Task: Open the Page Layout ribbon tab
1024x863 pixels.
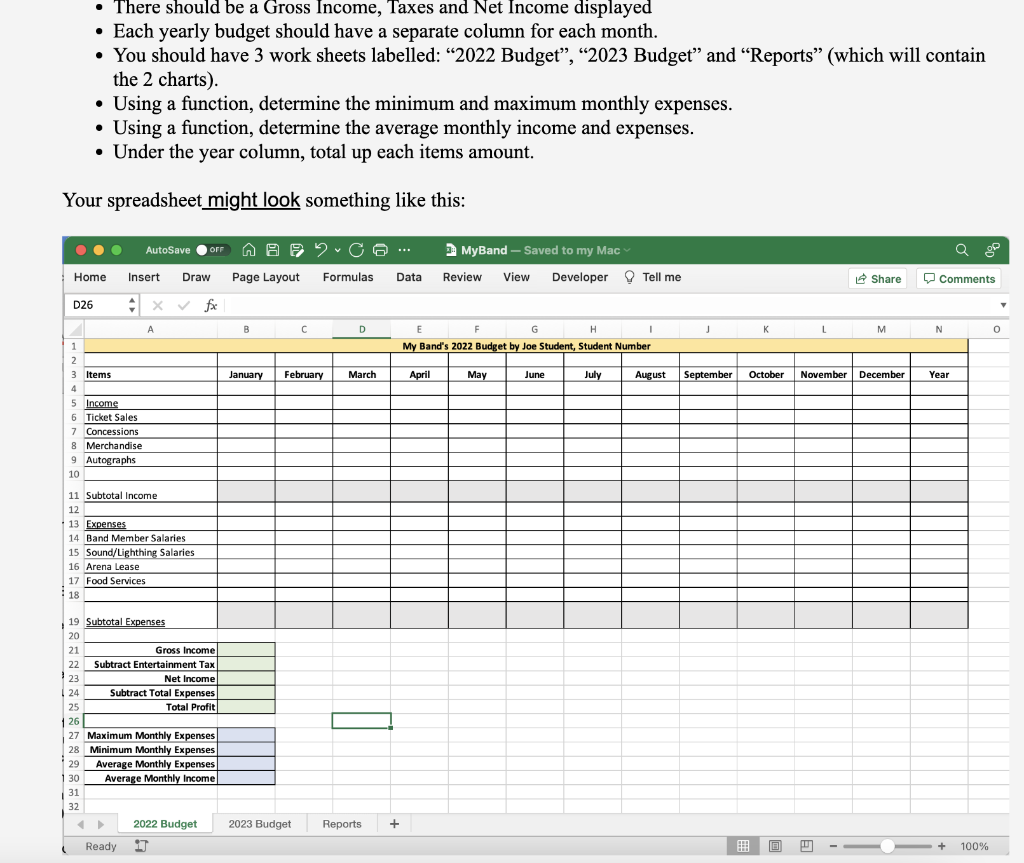Action: (x=266, y=278)
